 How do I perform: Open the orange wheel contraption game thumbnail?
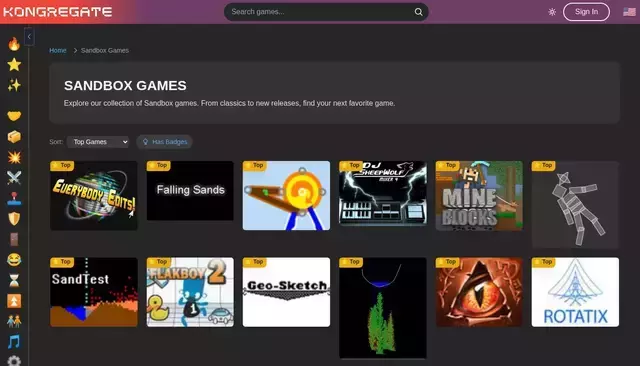287,195
